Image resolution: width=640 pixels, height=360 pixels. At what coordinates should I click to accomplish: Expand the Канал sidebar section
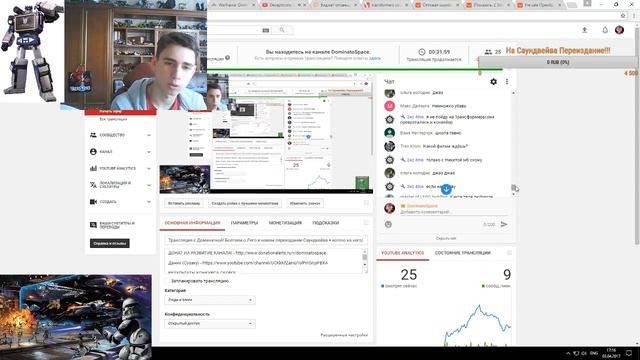pos(149,152)
